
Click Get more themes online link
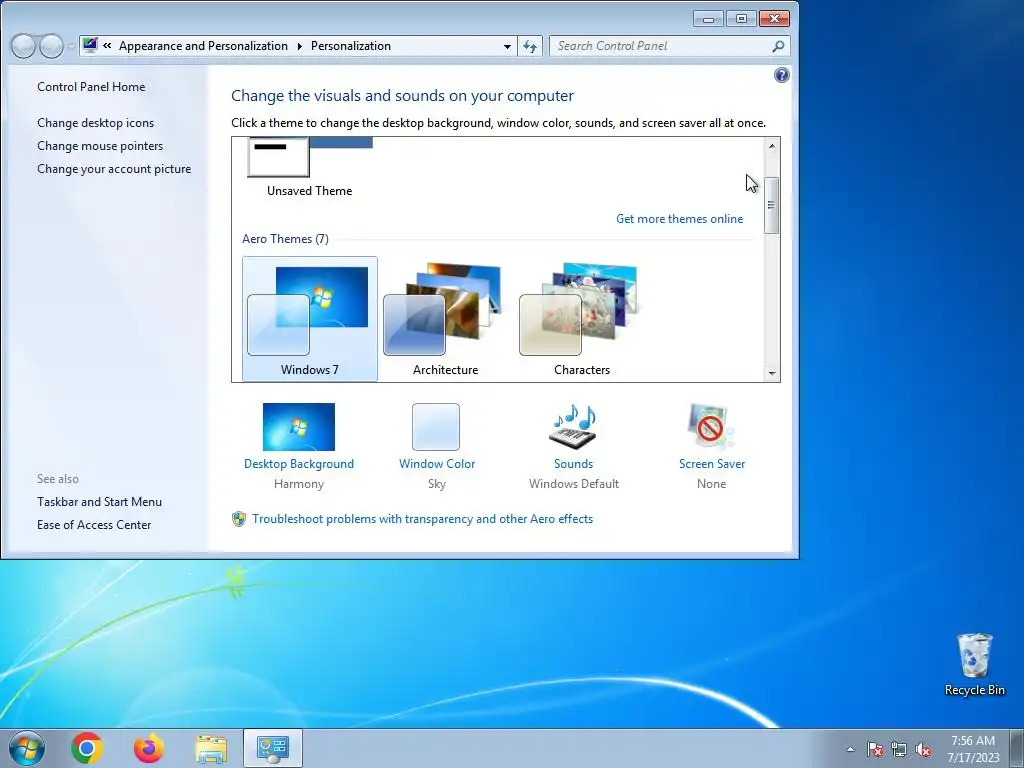click(679, 219)
